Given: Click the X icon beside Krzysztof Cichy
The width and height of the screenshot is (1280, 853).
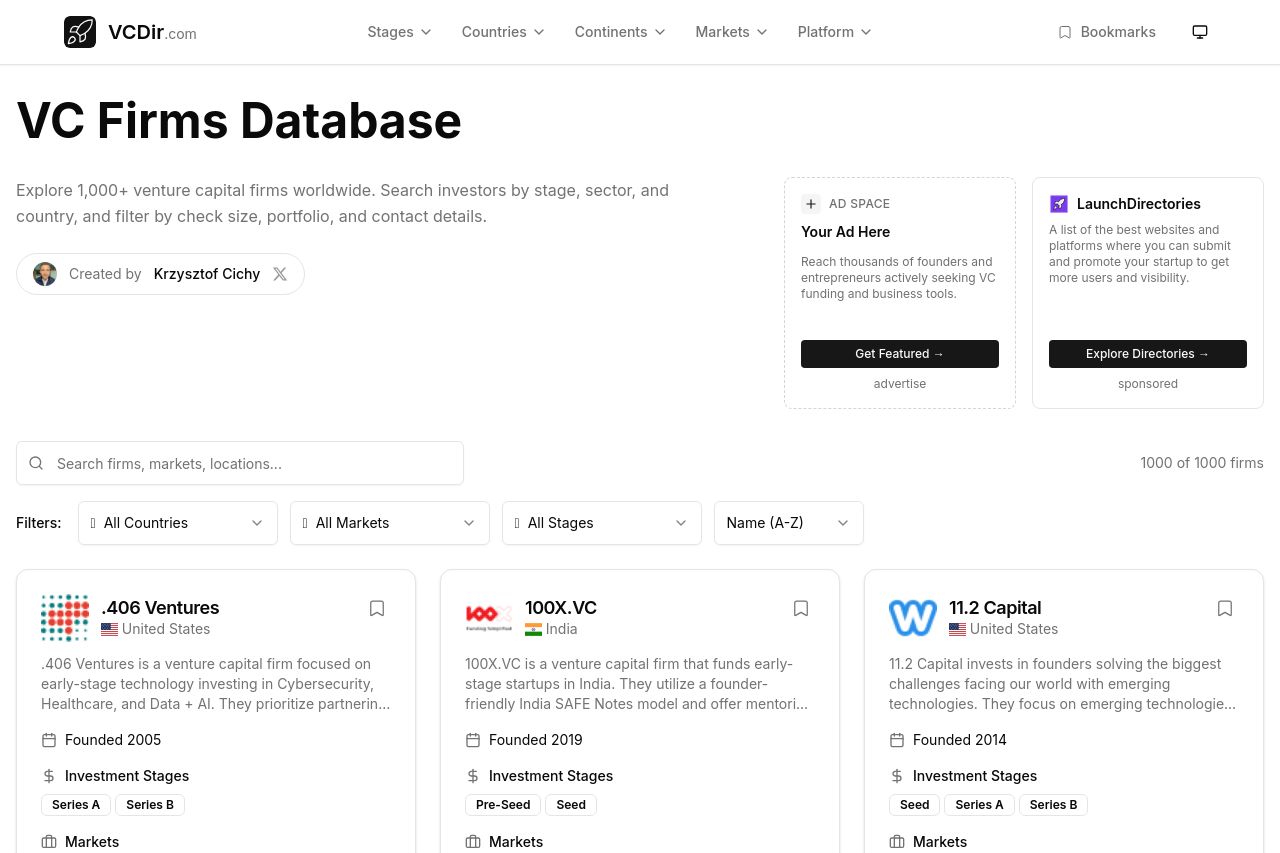Looking at the screenshot, I should (280, 274).
